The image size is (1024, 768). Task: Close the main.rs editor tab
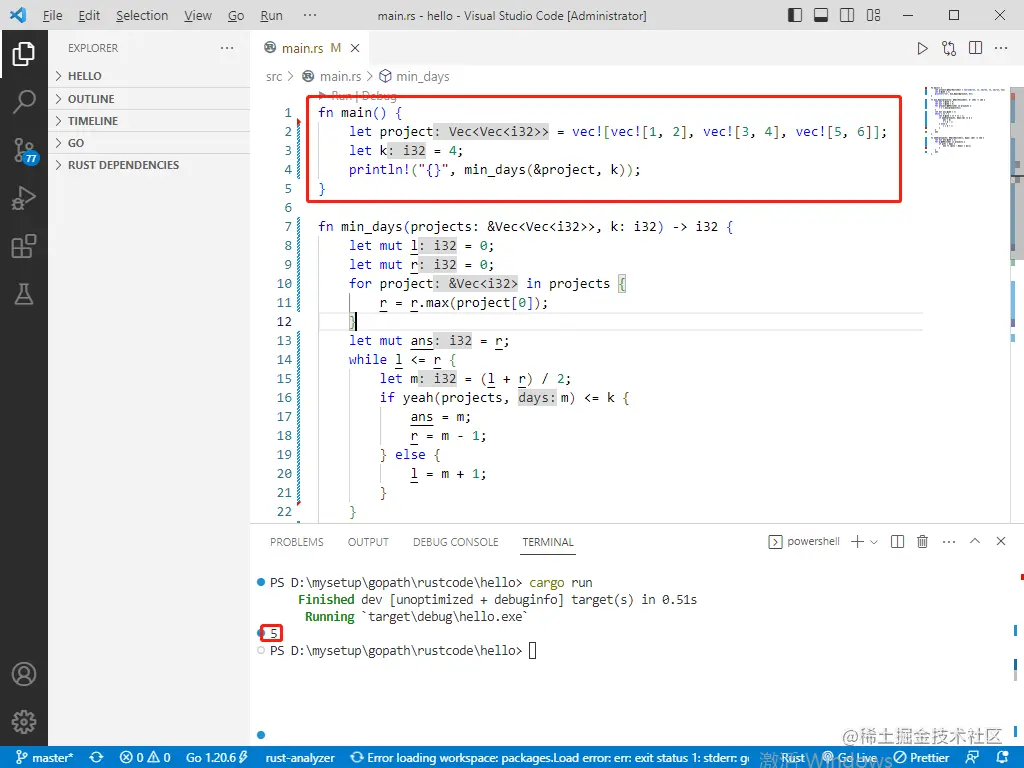(x=355, y=48)
